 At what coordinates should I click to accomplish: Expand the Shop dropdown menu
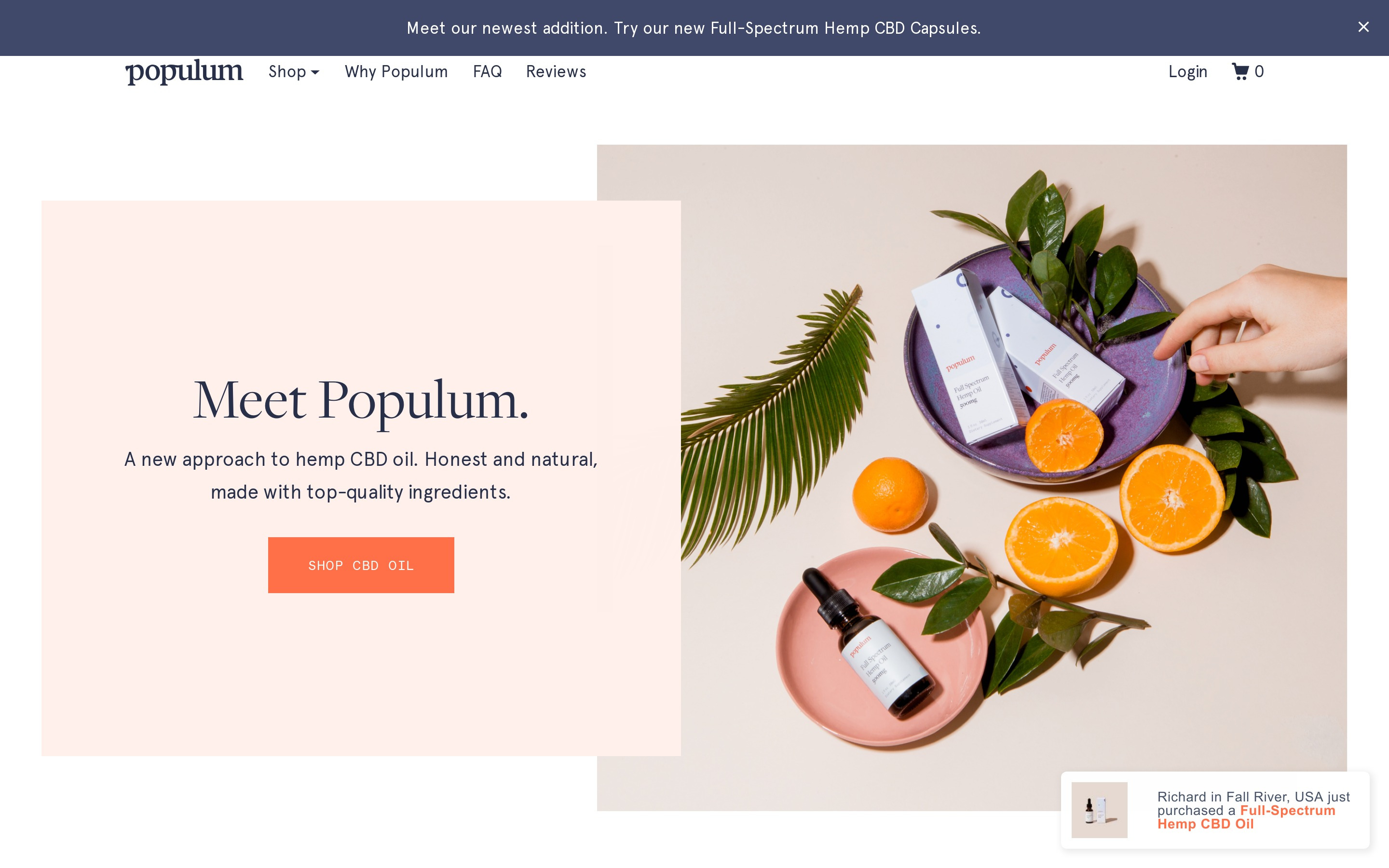click(293, 72)
